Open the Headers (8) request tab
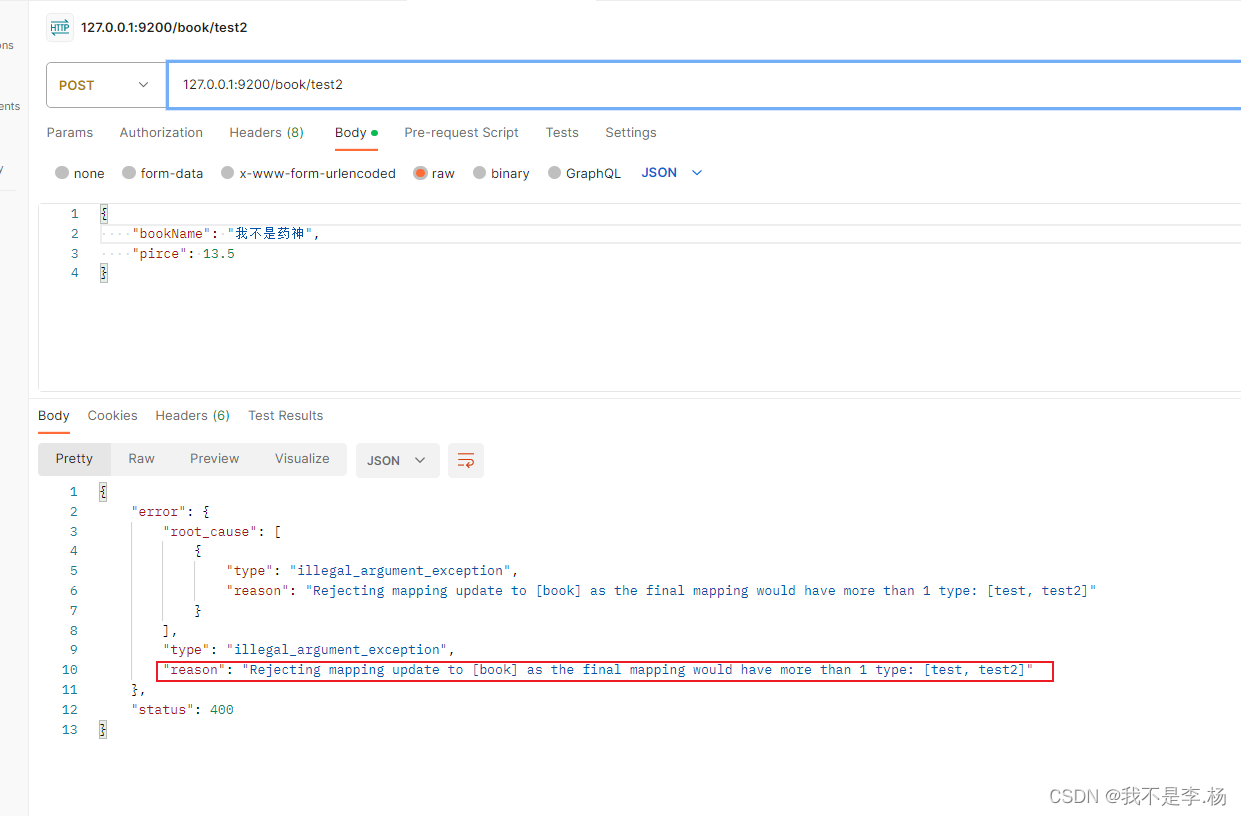This screenshot has width=1241, height=816. [x=266, y=133]
